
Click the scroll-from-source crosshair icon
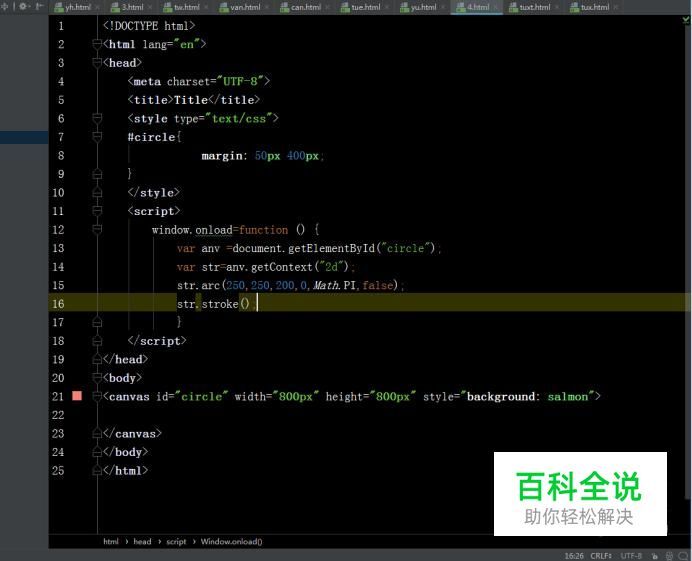pos(4,7)
